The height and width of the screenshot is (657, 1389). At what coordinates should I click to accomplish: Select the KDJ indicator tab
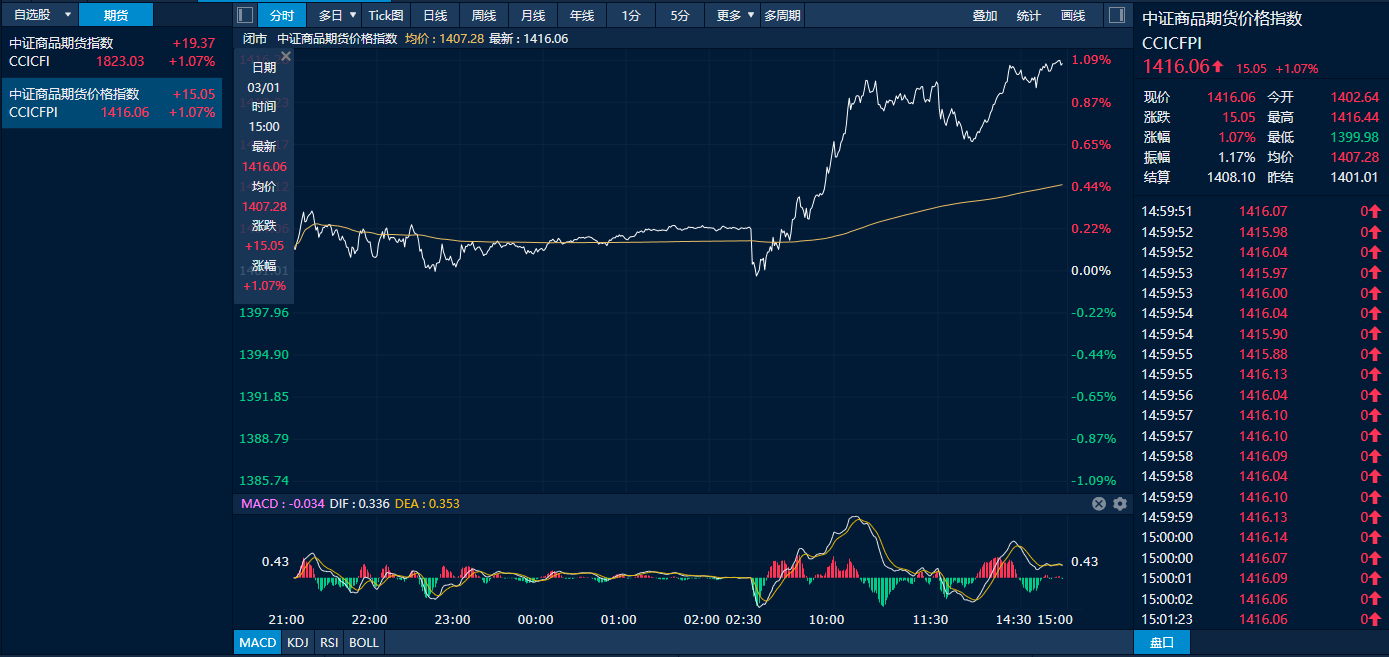(x=297, y=642)
